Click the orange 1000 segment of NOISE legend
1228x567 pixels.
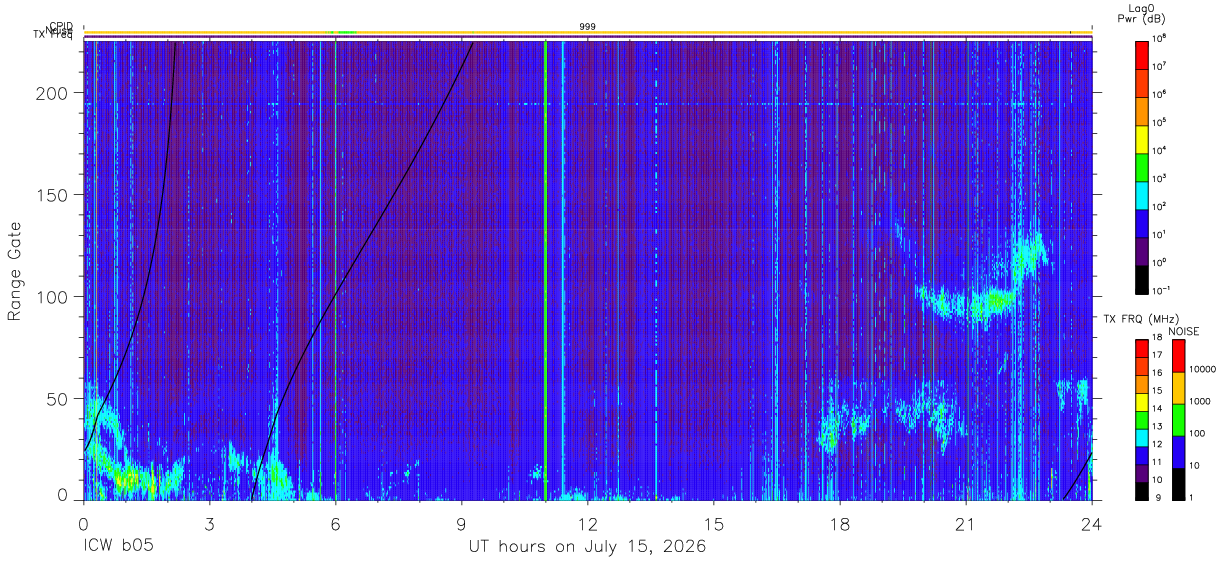point(1177,388)
